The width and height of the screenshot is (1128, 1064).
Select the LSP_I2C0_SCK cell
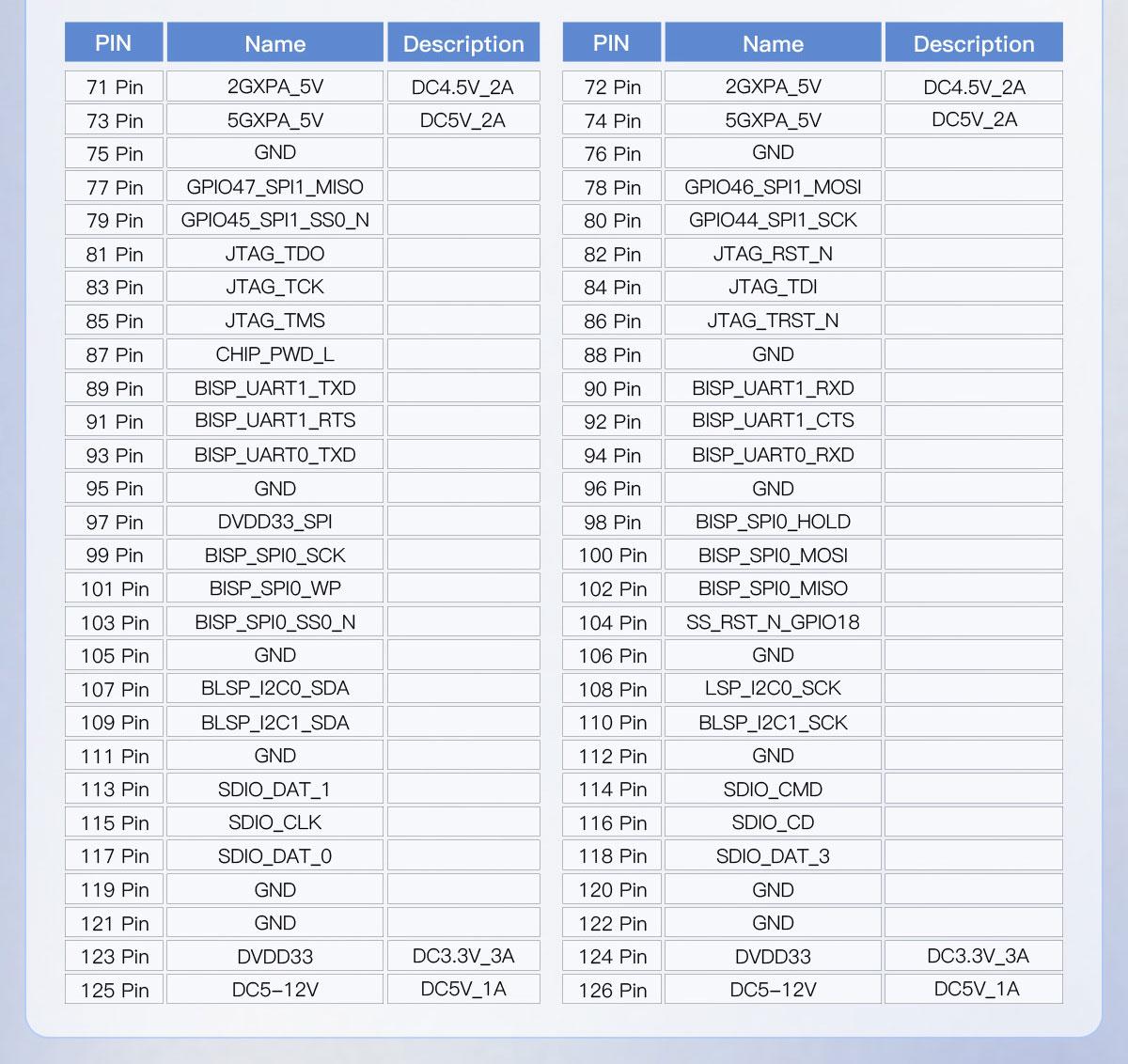[x=773, y=689]
